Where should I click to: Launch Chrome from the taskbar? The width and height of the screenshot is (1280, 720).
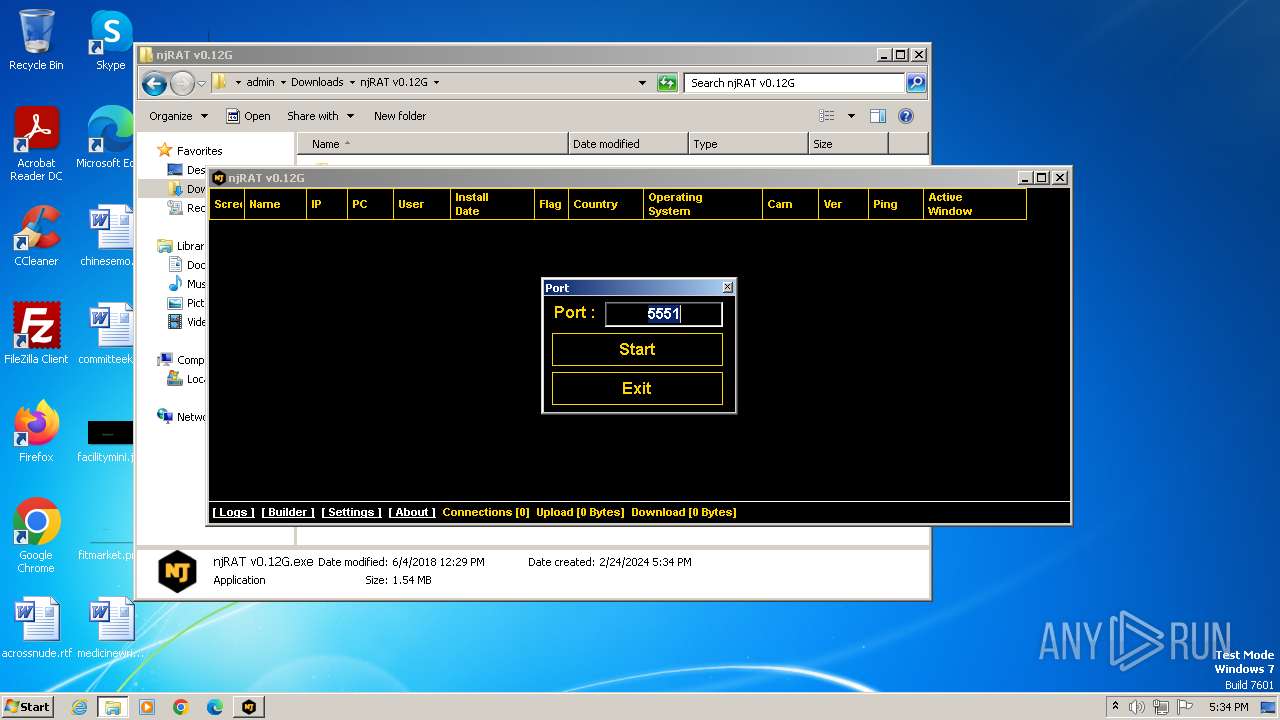(x=181, y=707)
